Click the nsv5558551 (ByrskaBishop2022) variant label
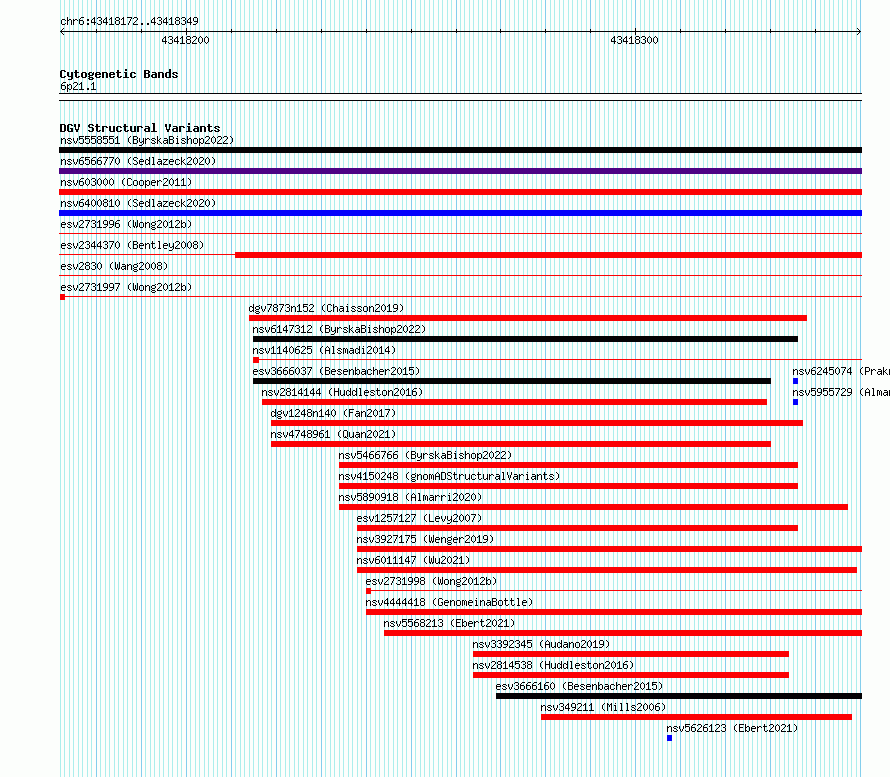Viewport: 890px width, 777px height. point(147,140)
